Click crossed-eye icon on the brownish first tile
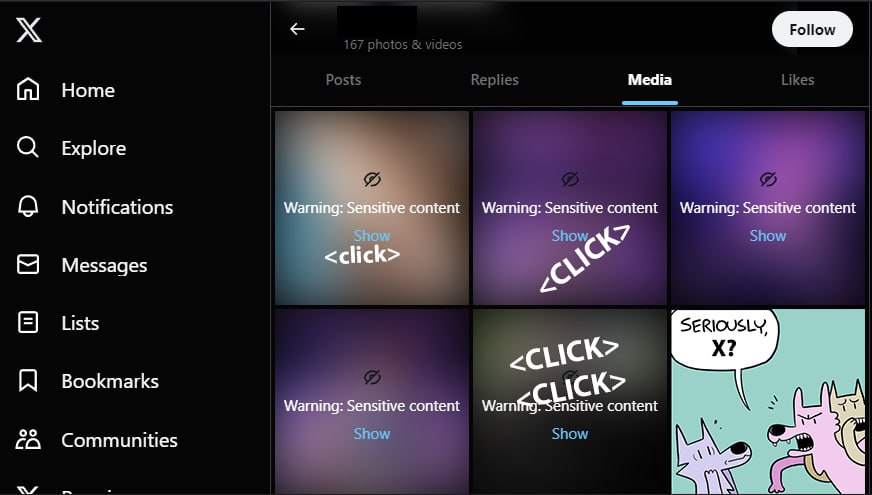 372,179
